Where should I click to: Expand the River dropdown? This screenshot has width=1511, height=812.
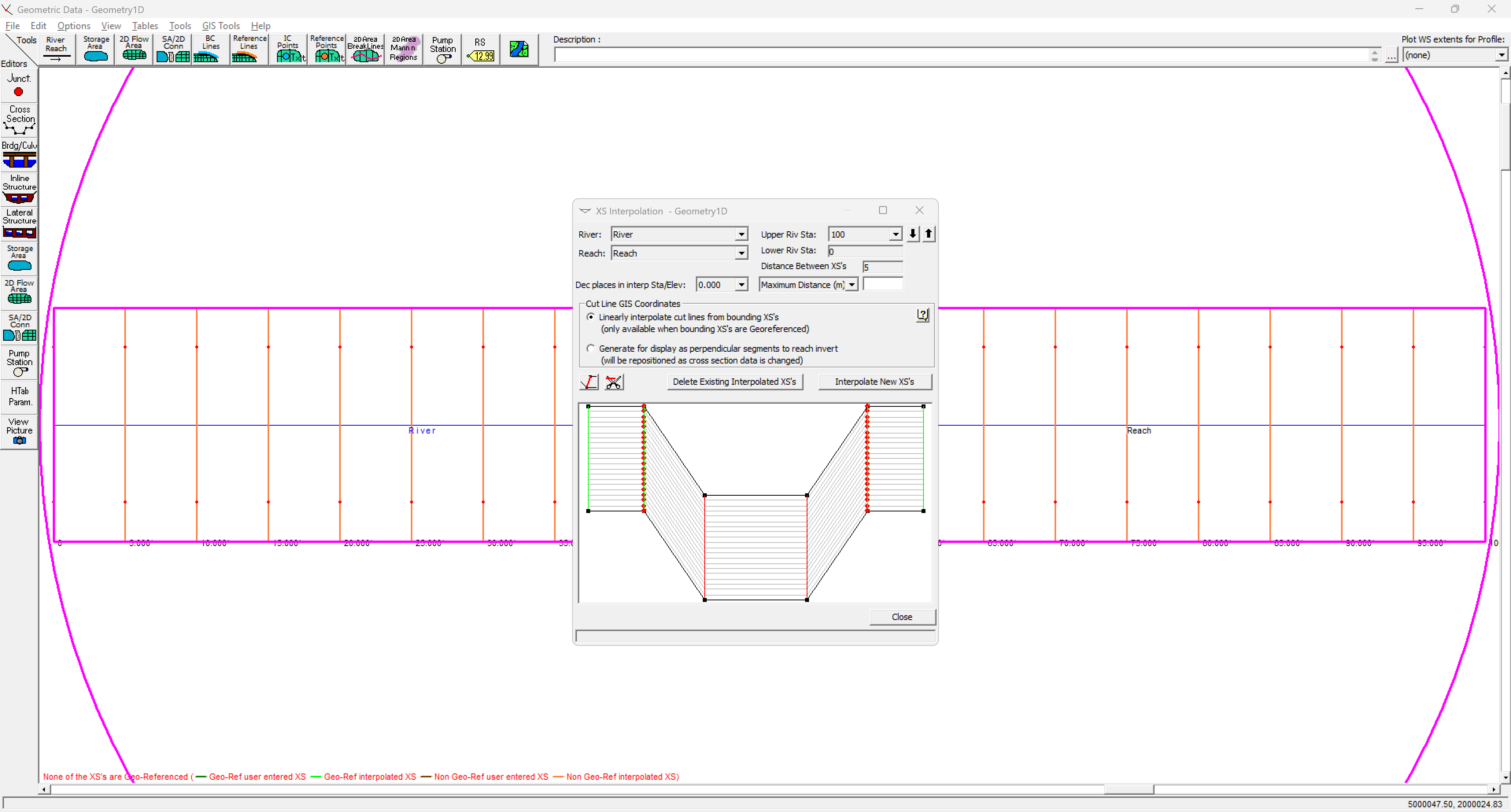(741, 234)
